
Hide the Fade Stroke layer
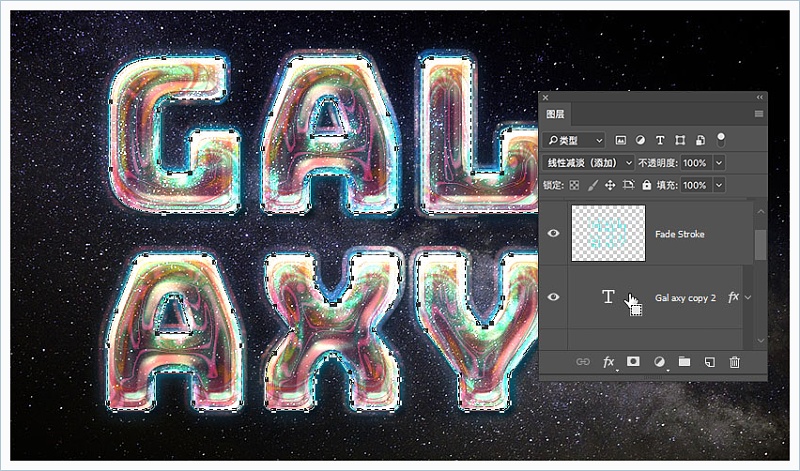coord(554,234)
